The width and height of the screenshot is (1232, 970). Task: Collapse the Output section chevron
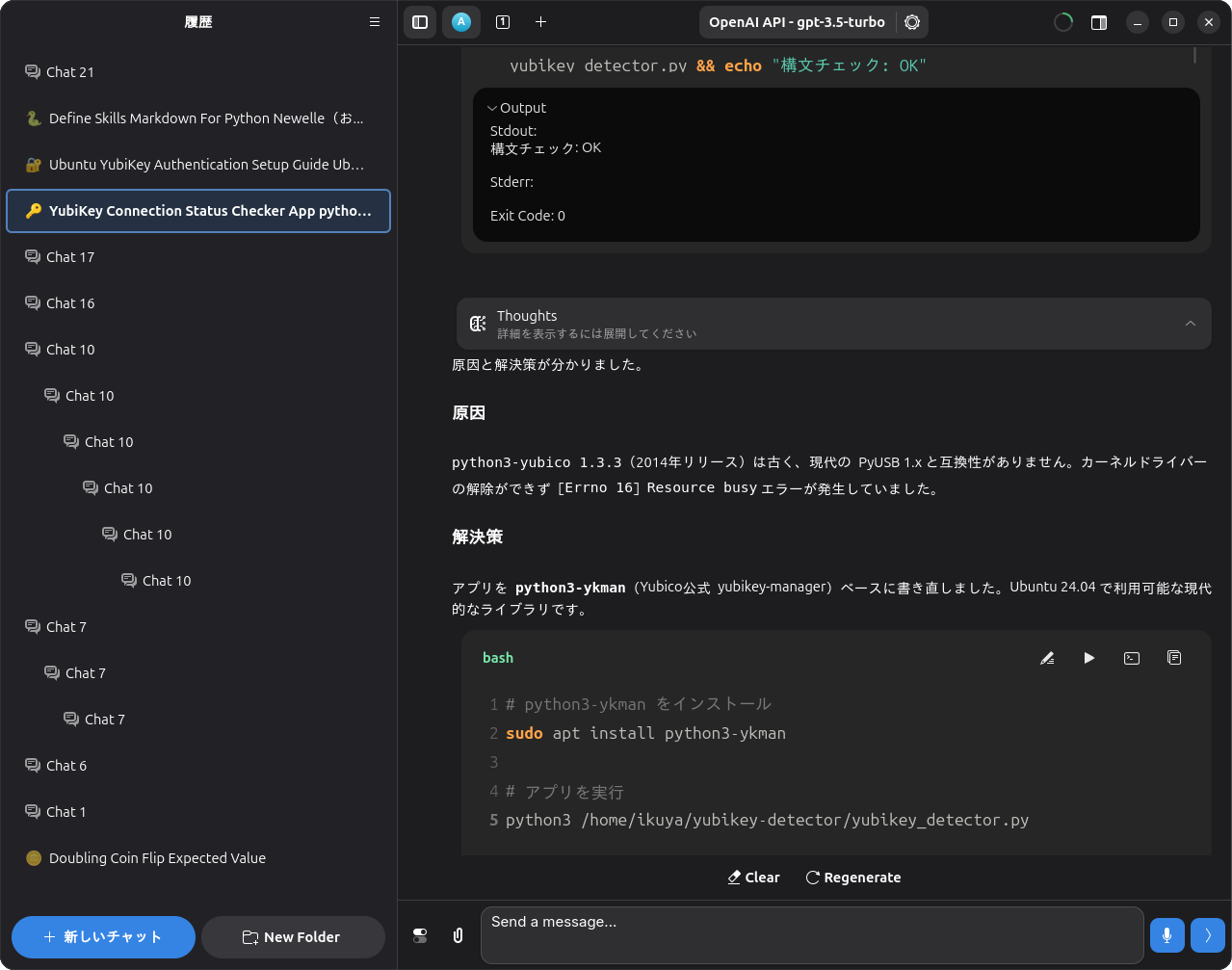[492, 108]
